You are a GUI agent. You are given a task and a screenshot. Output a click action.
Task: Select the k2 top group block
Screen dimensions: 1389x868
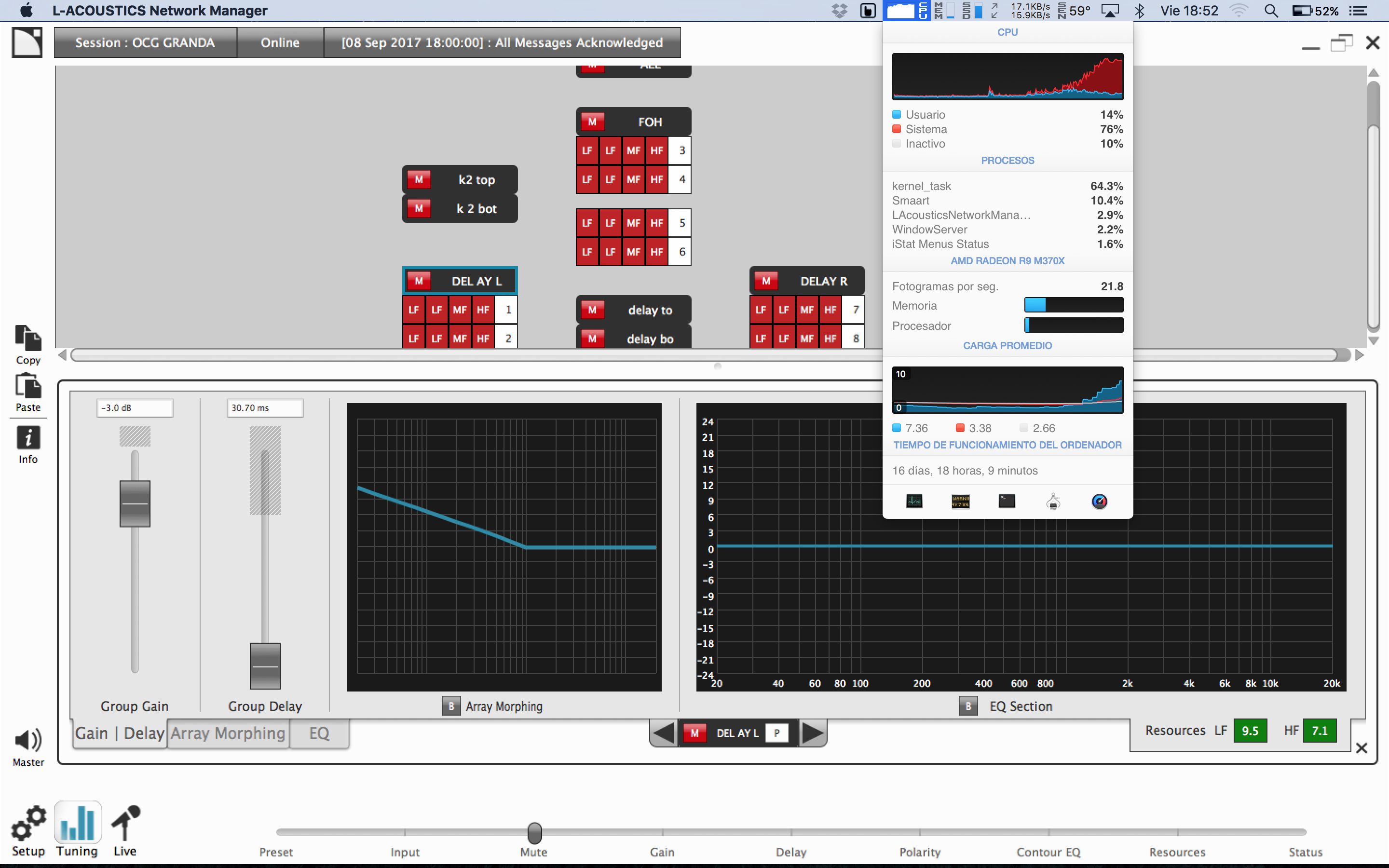(x=477, y=180)
